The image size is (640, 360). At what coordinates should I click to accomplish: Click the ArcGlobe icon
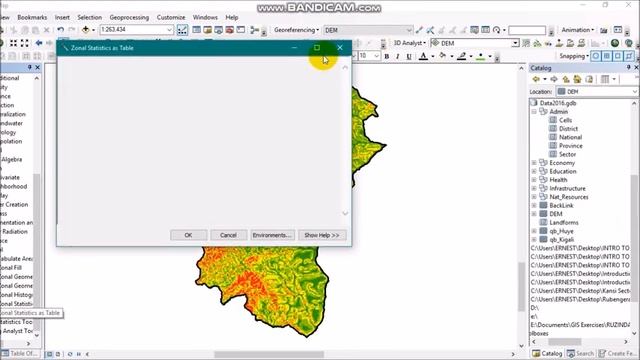tap(629, 43)
